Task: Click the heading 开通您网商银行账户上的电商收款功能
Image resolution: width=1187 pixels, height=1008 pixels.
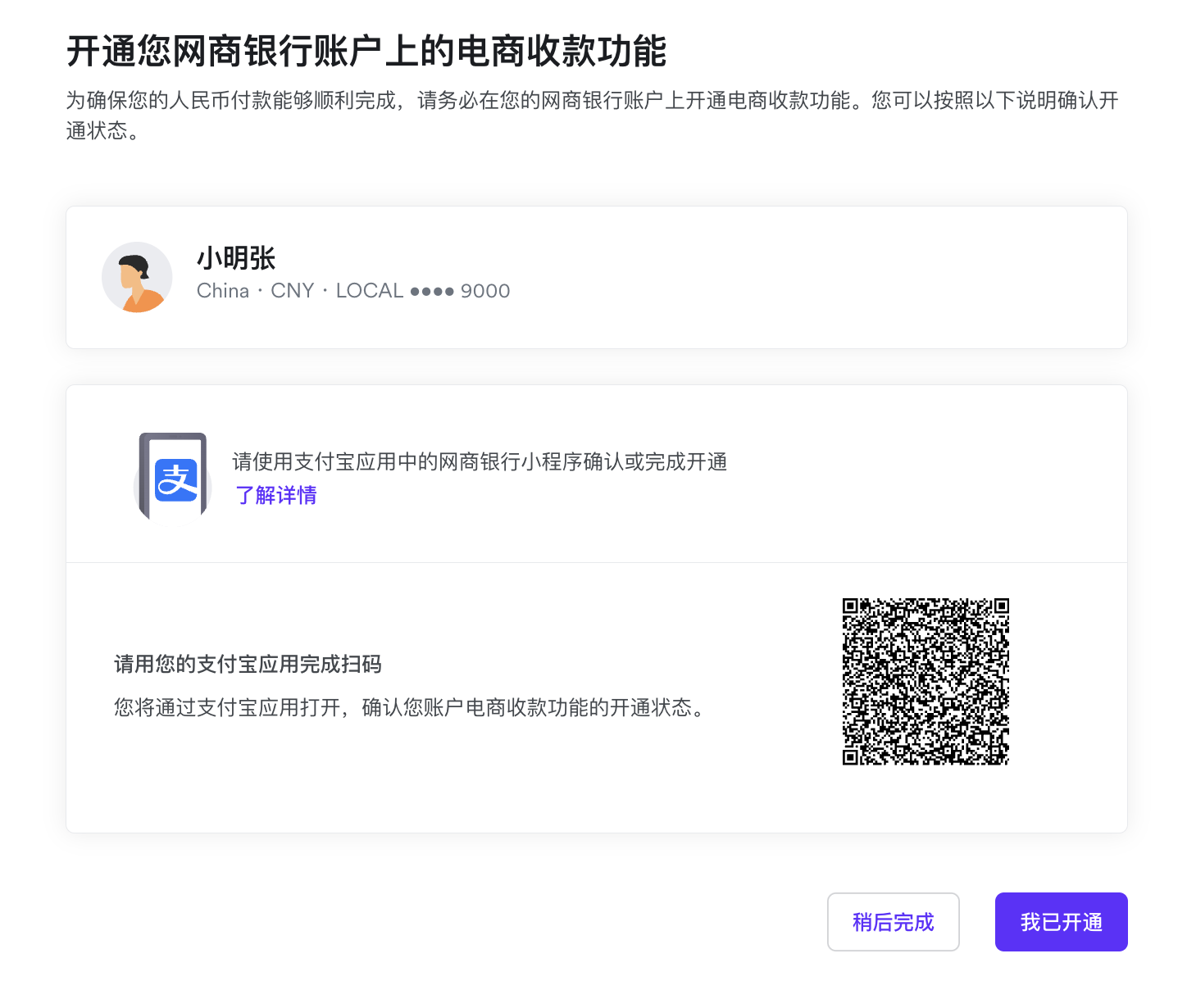Action: point(366,51)
